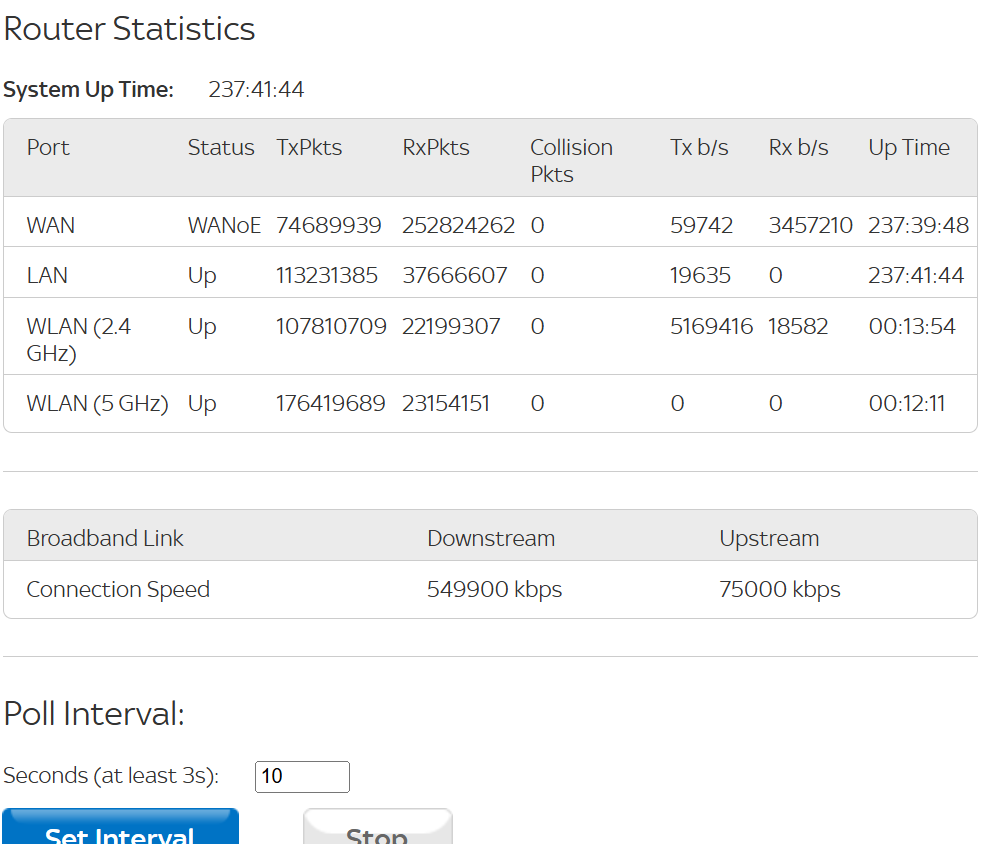Image resolution: width=988 pixels, height=844 pixels.
Task: Click the TxPkts column header
Action: click(x=309, y=148)
